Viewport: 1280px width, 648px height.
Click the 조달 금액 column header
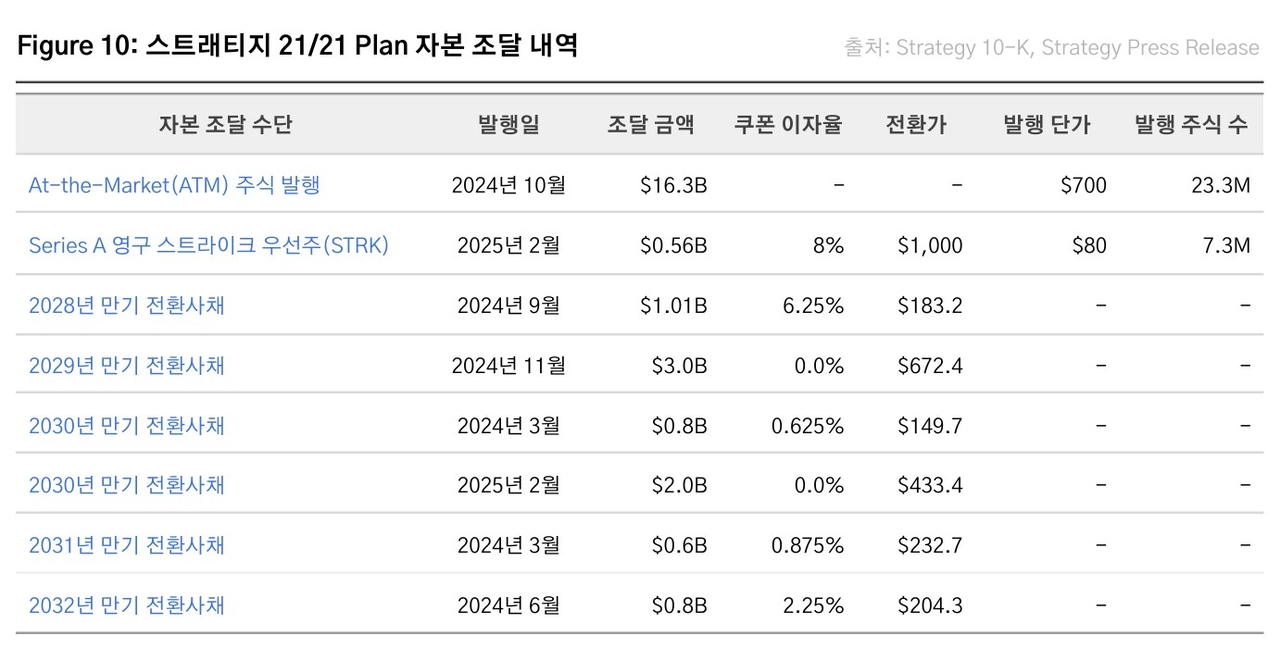[650, 125]
